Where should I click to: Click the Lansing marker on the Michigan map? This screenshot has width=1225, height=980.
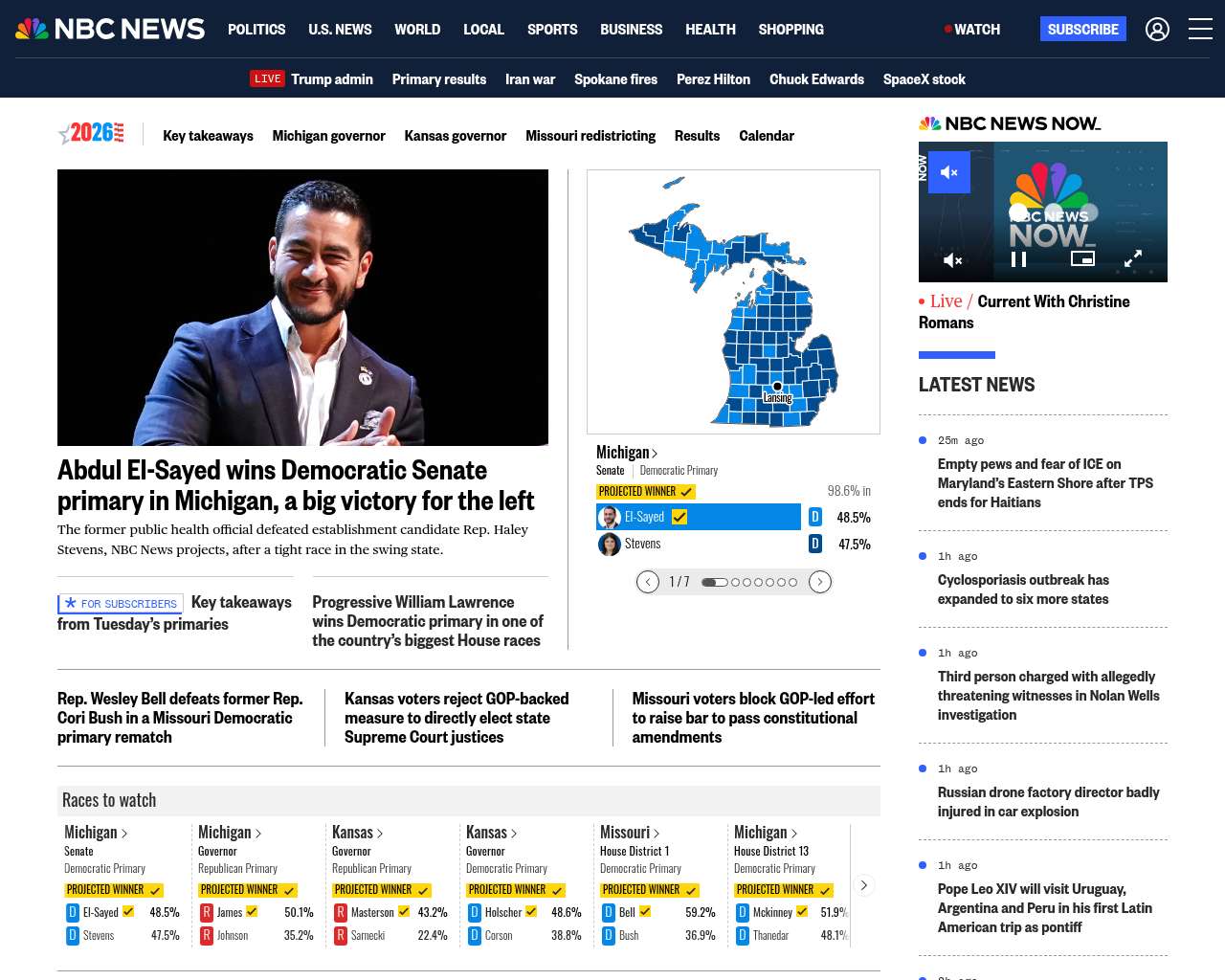(x=777, y=387)
